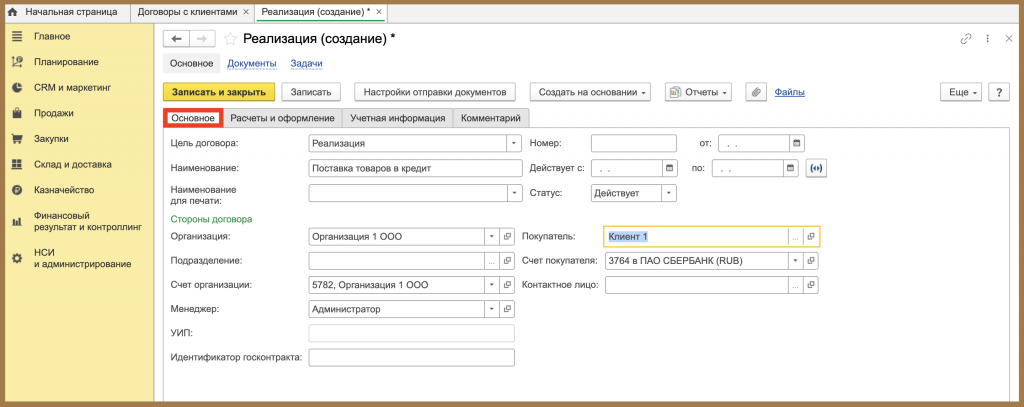Switch to Расчеты и оформление tab
This screenshot has height=407, width=1024.
[x=282, y=118]
